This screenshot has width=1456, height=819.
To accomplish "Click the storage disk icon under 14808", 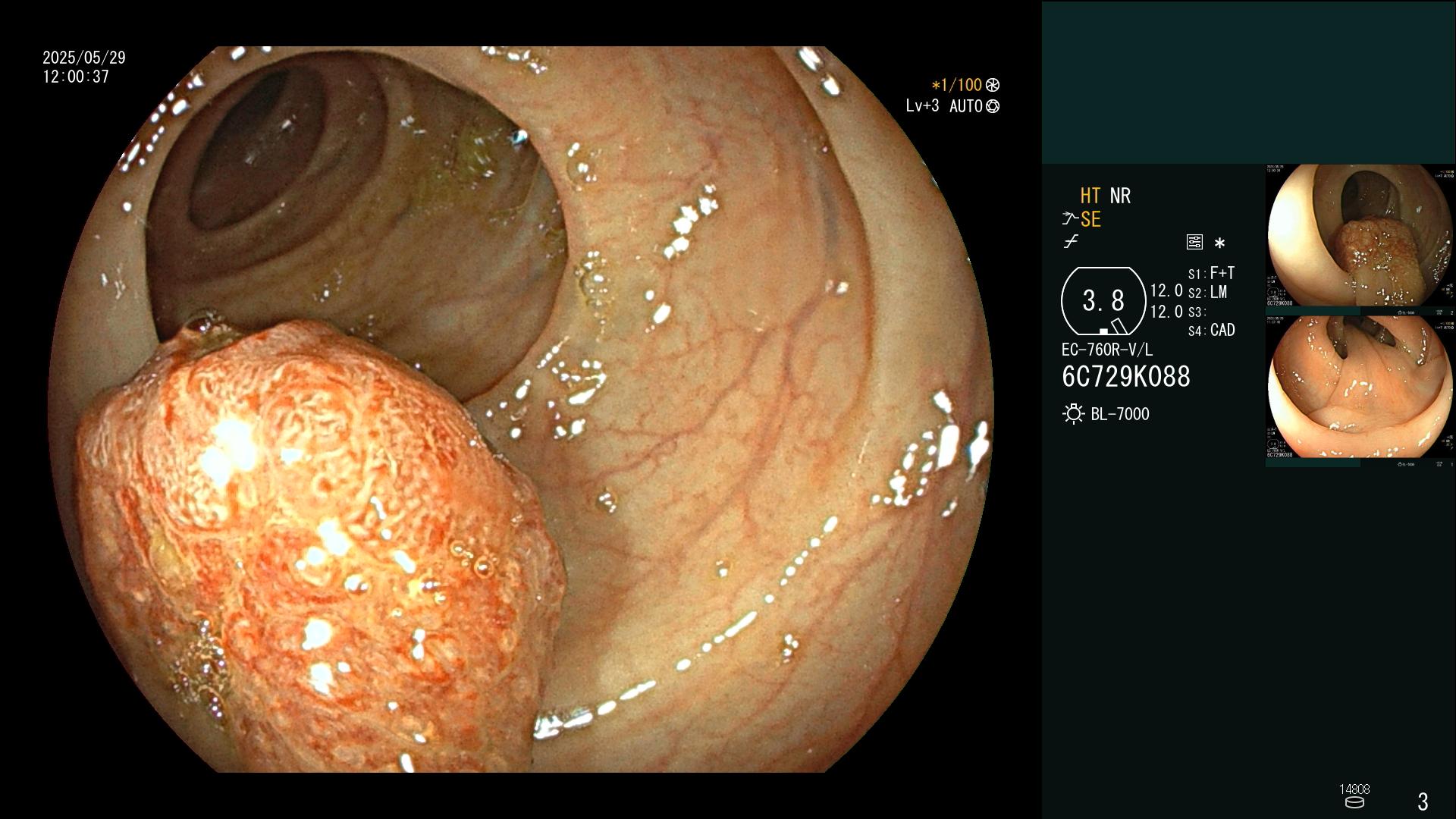I will 1354,802.
